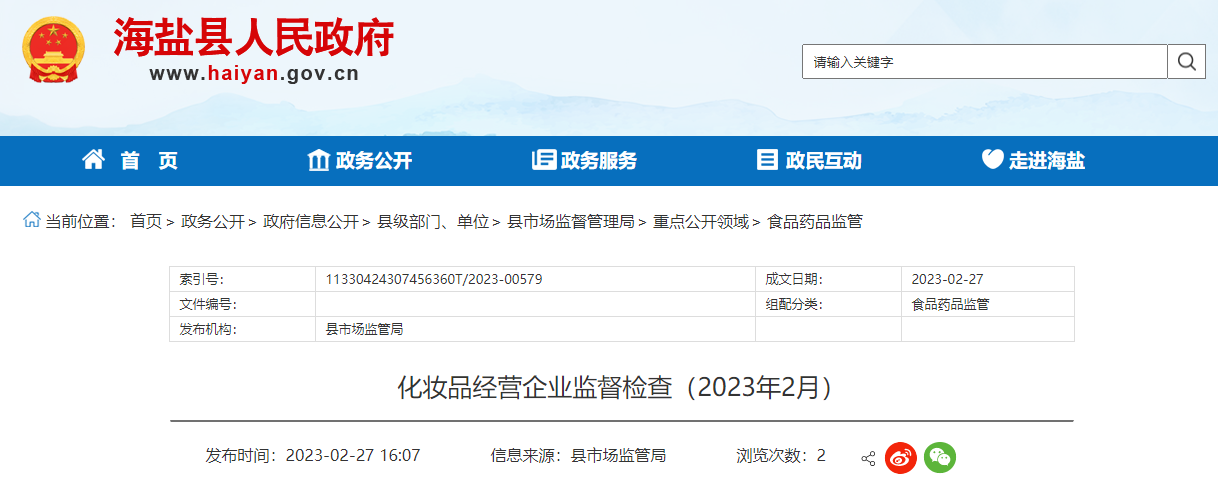
Task: Click the 组配分类 value 食品药品监管
Action: (950, 304)
